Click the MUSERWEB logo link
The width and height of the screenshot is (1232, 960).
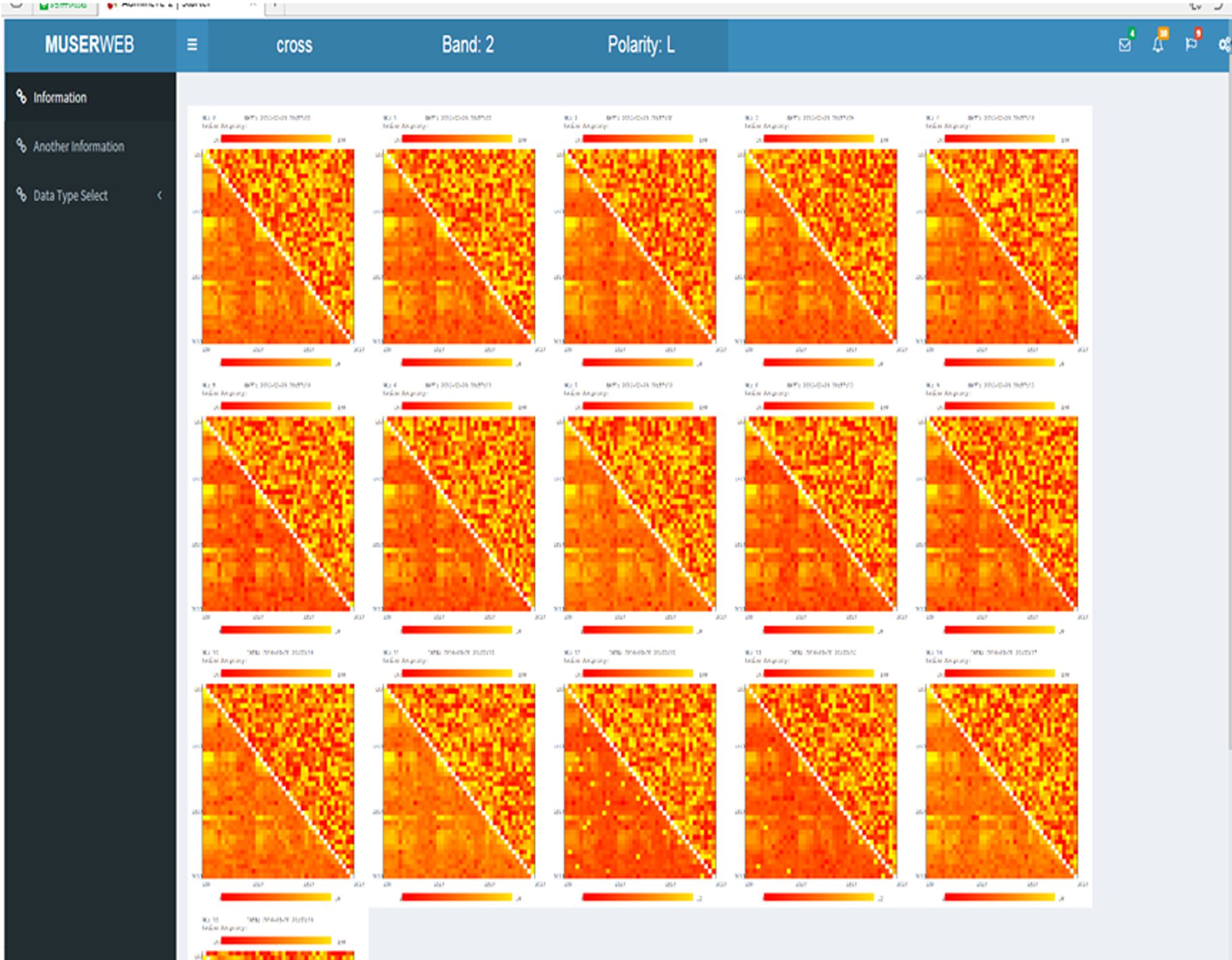[x=89, y=45]
